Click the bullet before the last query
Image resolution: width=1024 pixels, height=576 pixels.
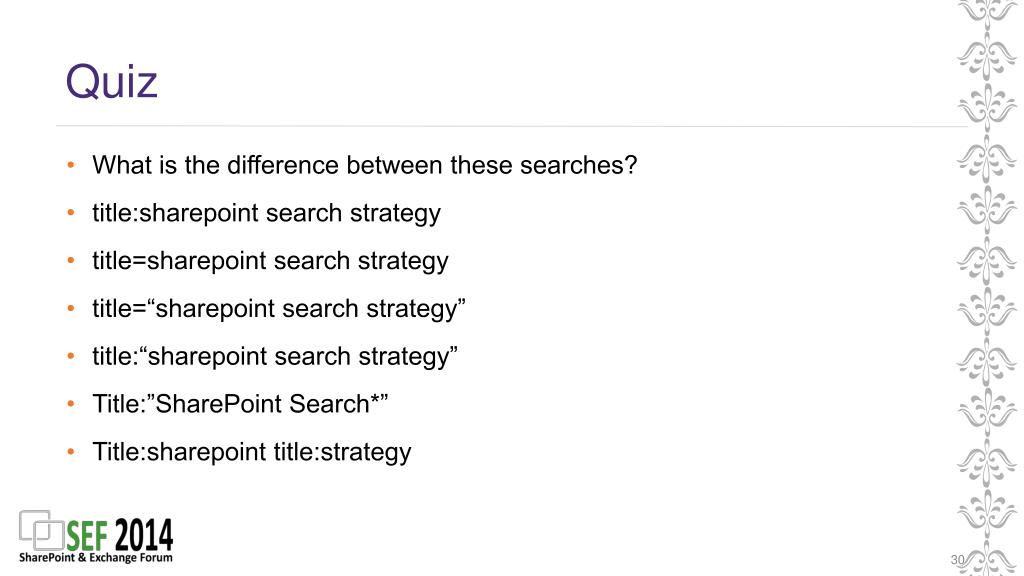tap(71, 452)
